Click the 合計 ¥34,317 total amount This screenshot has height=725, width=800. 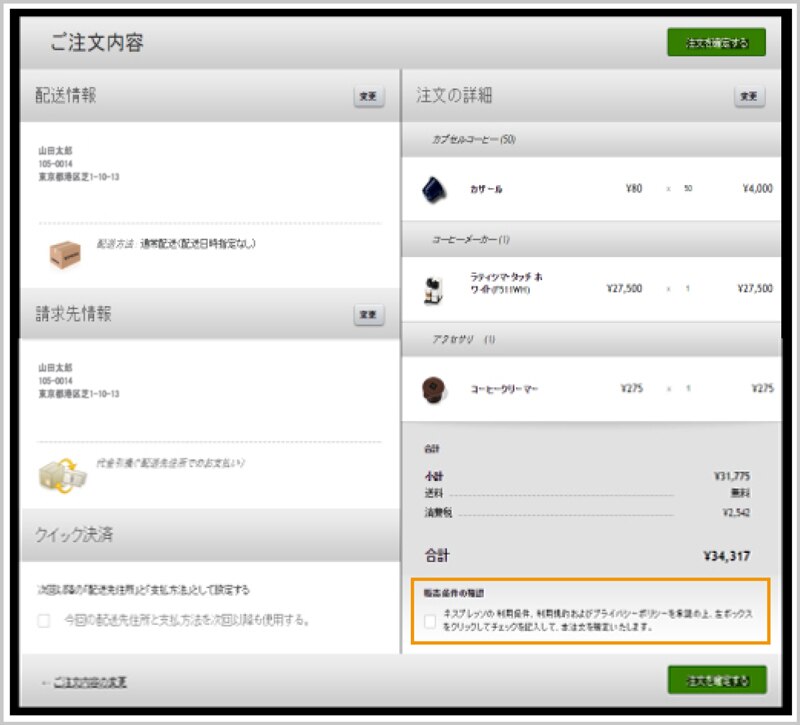725,556
